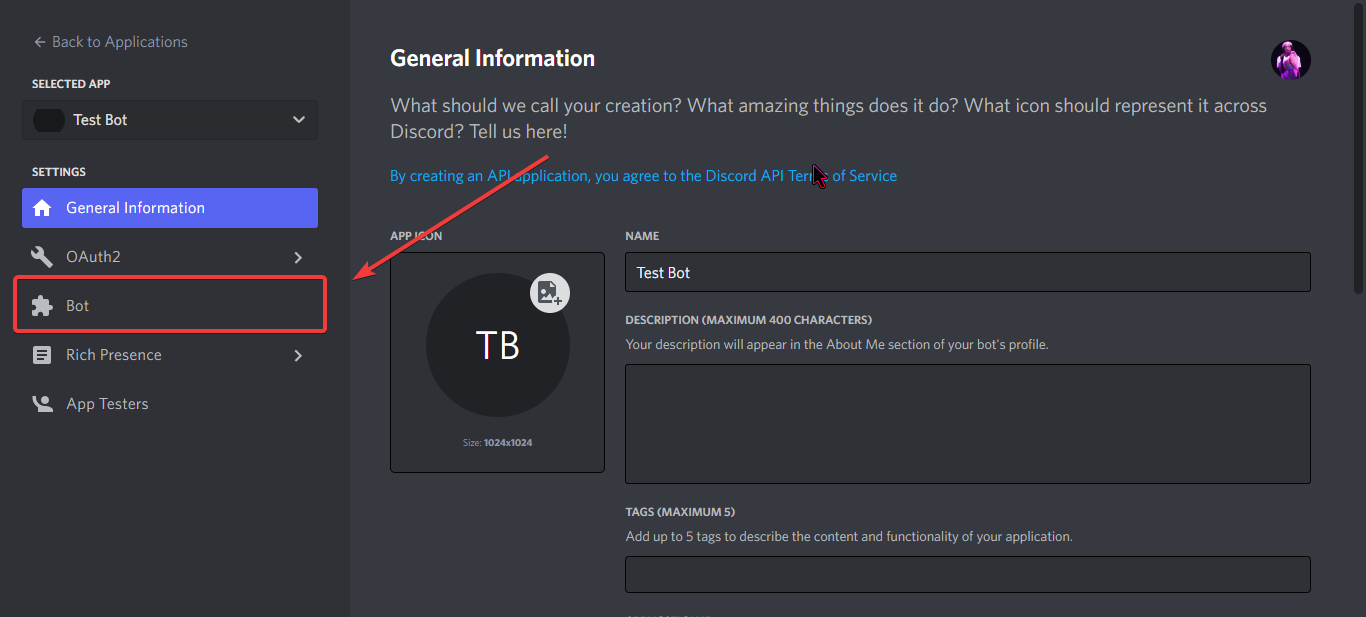Expand the Rich Presence chevron
This screenshot has width=1366, height=617.
pyautogui.click(x=297, y=354)
